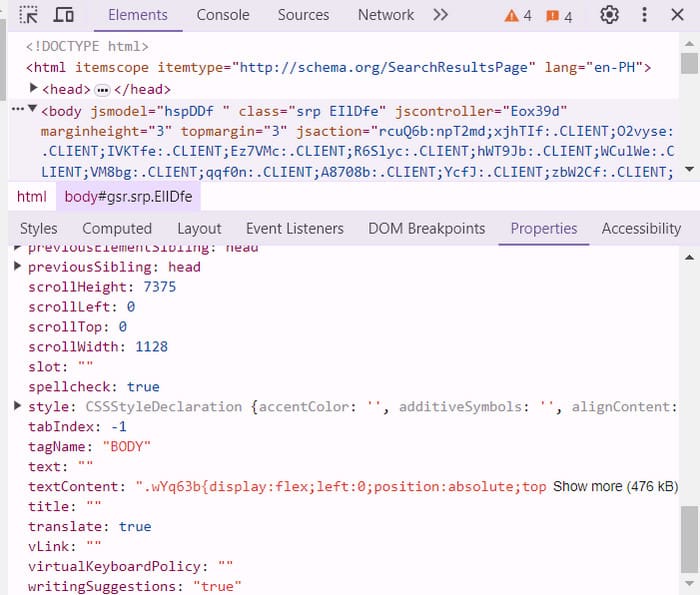The width and height of the screenshot is (700, 595).
Task: Click the writingSuggestions: "true" property
Action: coord(134,587)
